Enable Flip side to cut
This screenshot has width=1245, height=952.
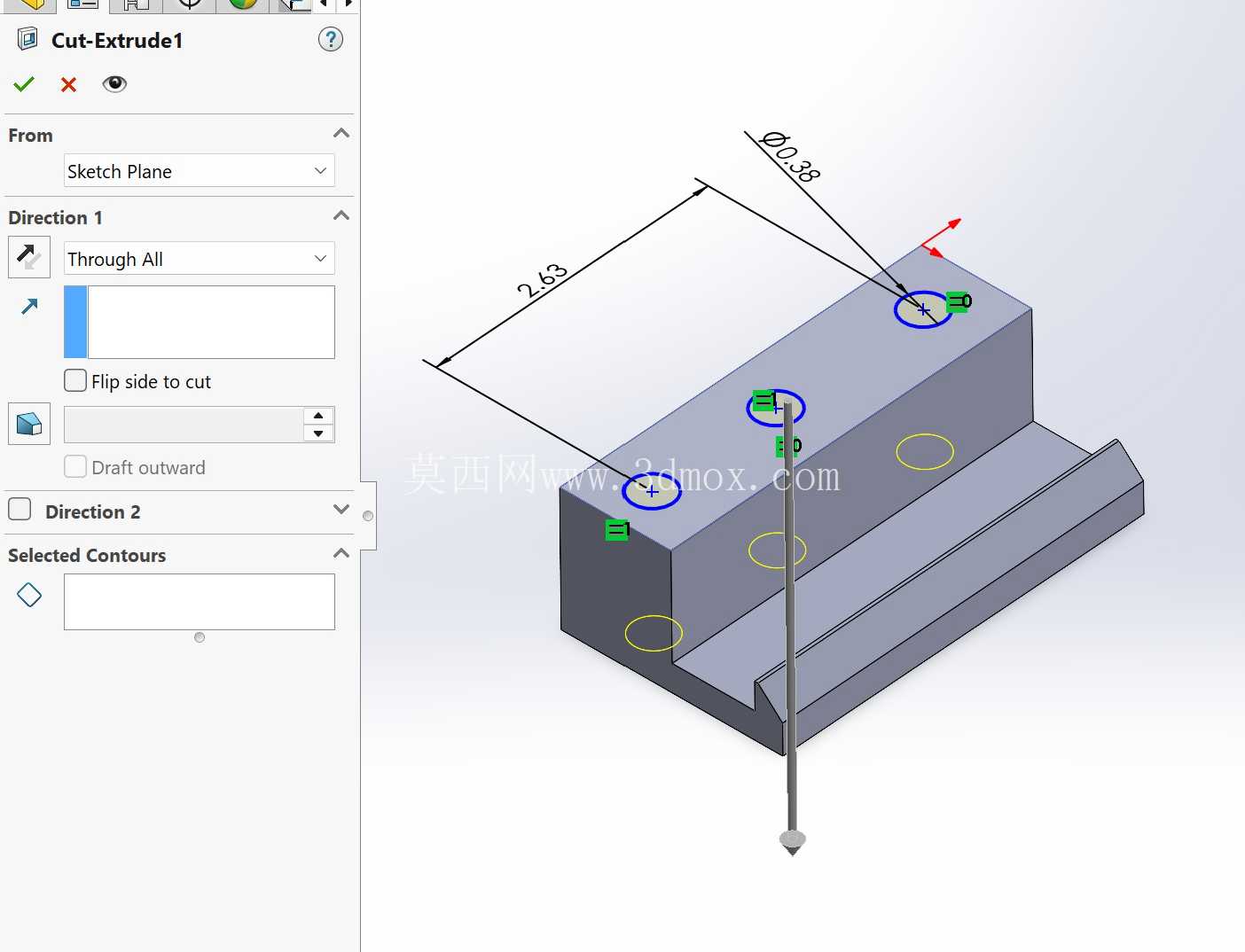pyautogui.click(x=75, y=381)
